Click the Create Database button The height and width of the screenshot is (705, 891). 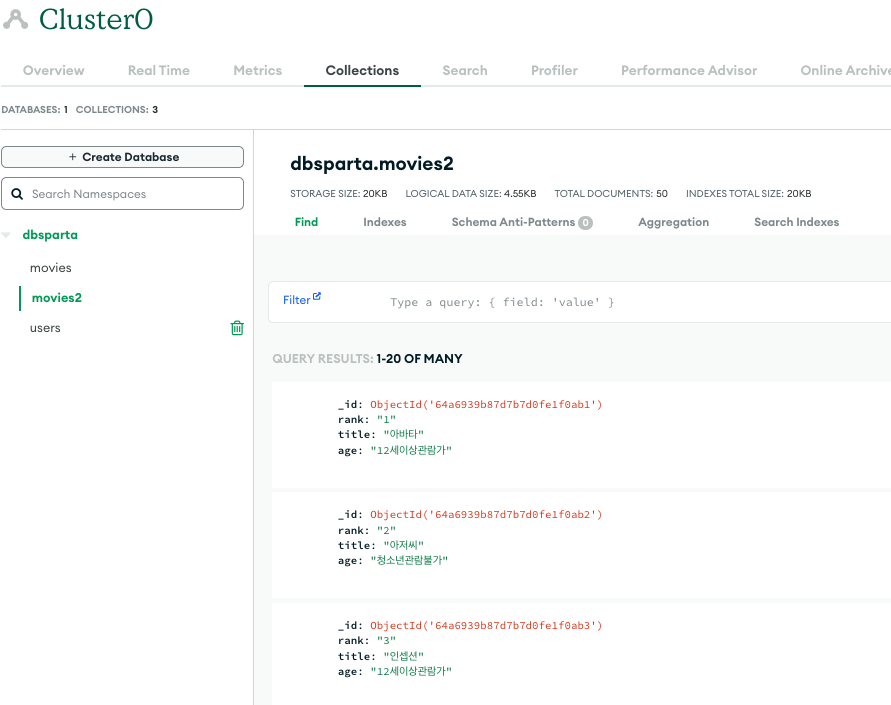(123, 157)
